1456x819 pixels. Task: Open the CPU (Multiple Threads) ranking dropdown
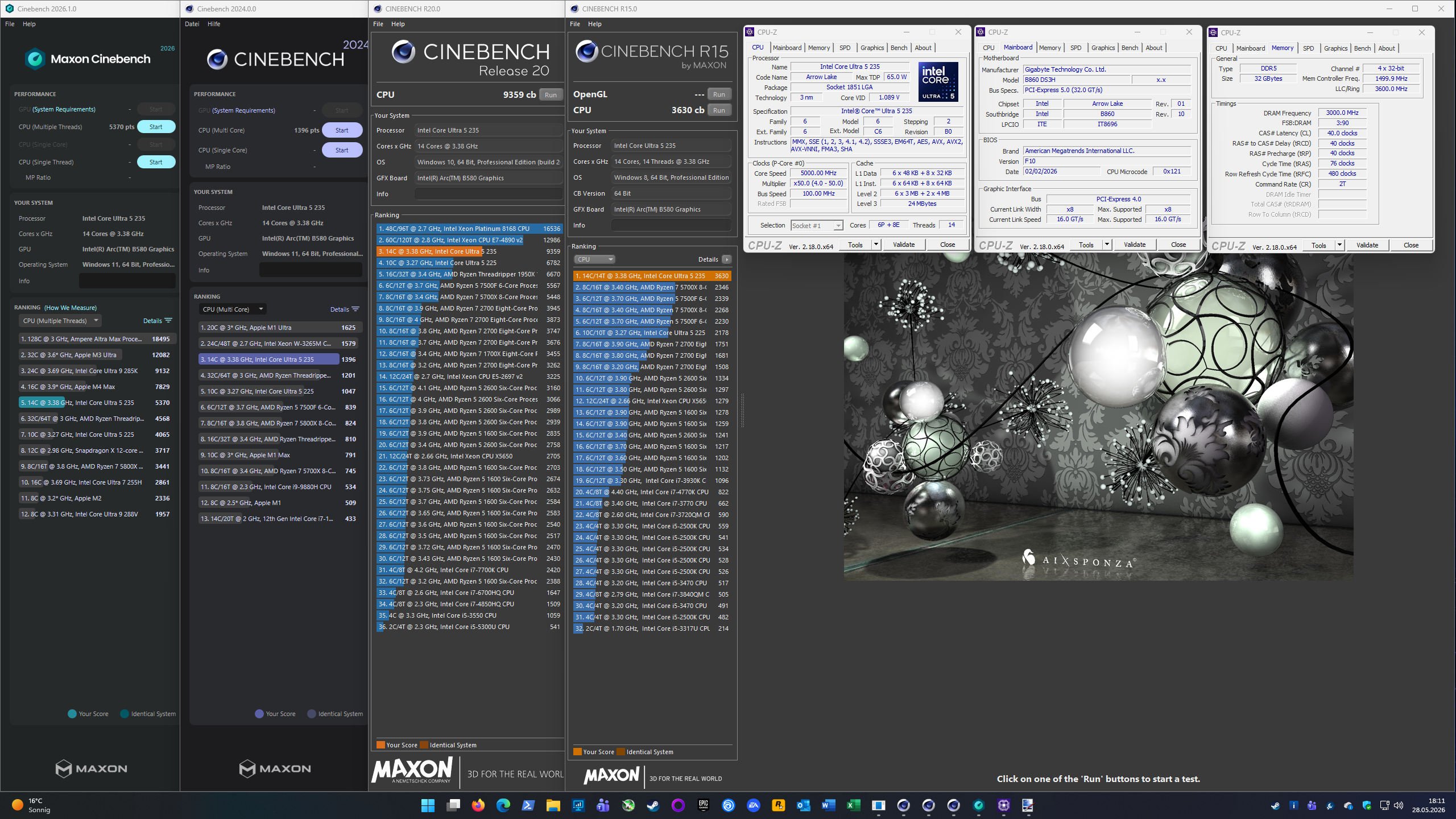click(x=60, y=321)
